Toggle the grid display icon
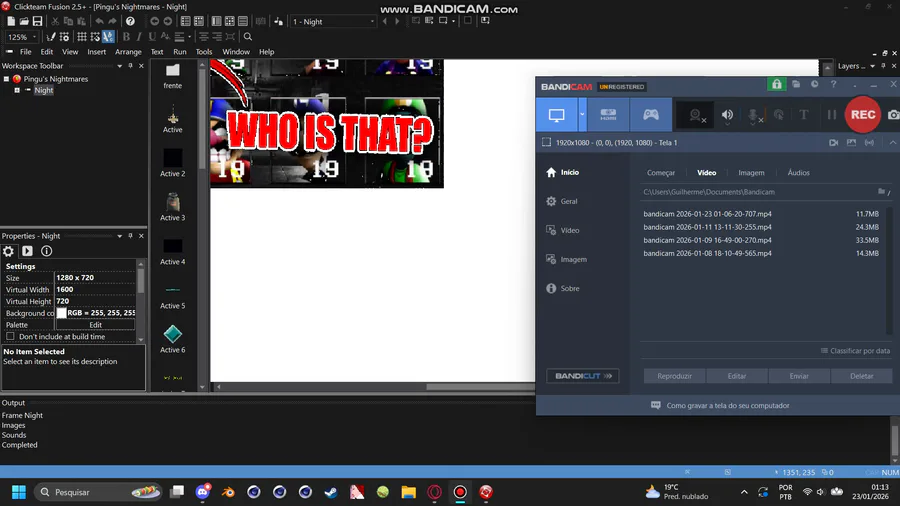This screenshot has height=506, width=900. 82,37
